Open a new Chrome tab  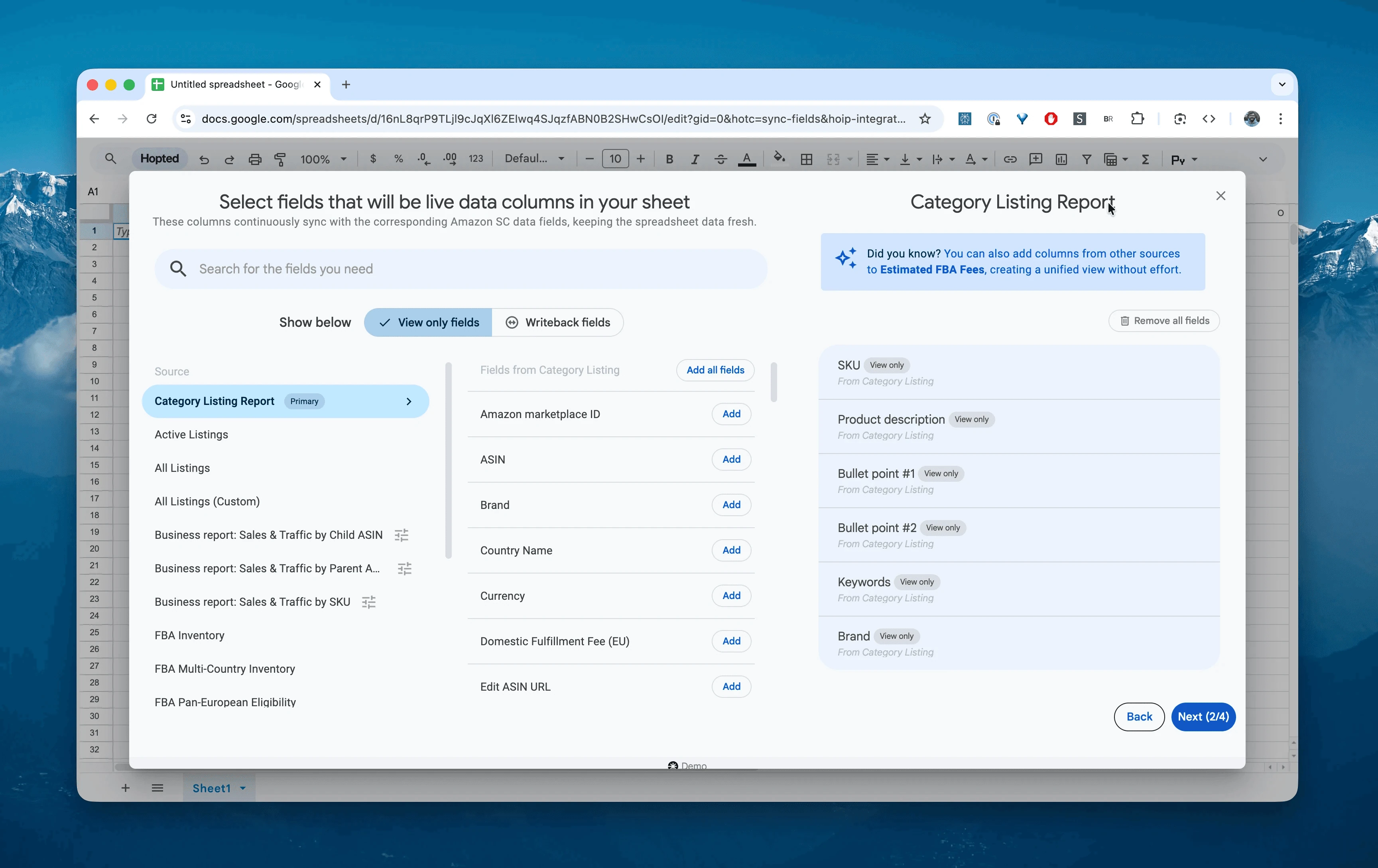tap(346, 84)
